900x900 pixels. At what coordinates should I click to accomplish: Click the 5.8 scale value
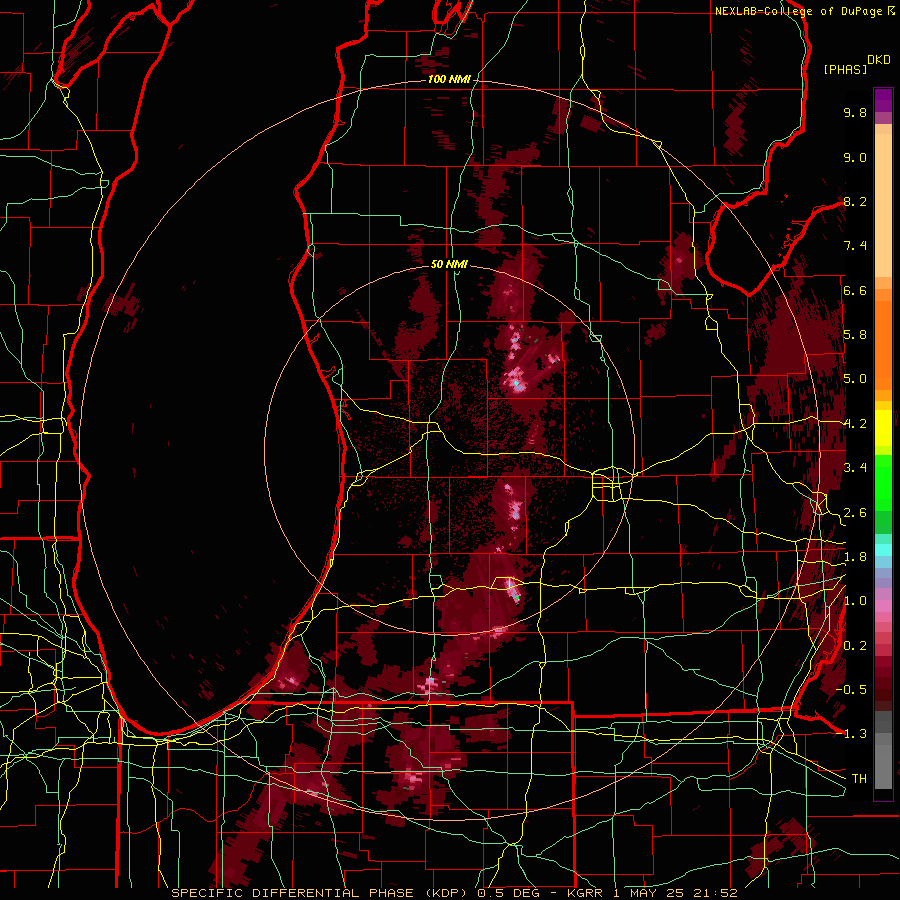click(x=855, y=335)
